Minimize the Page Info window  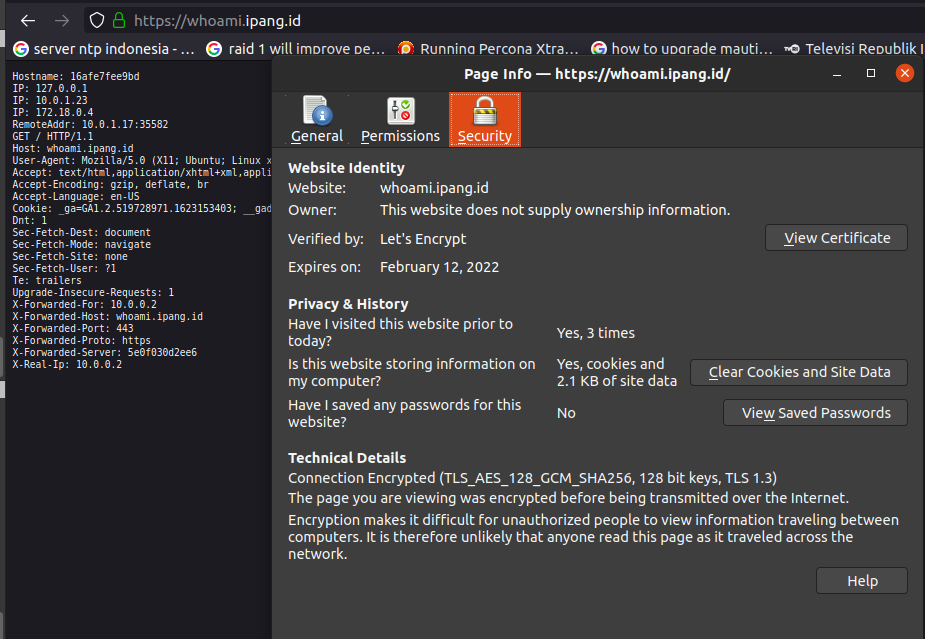click(x=837, y=74)
